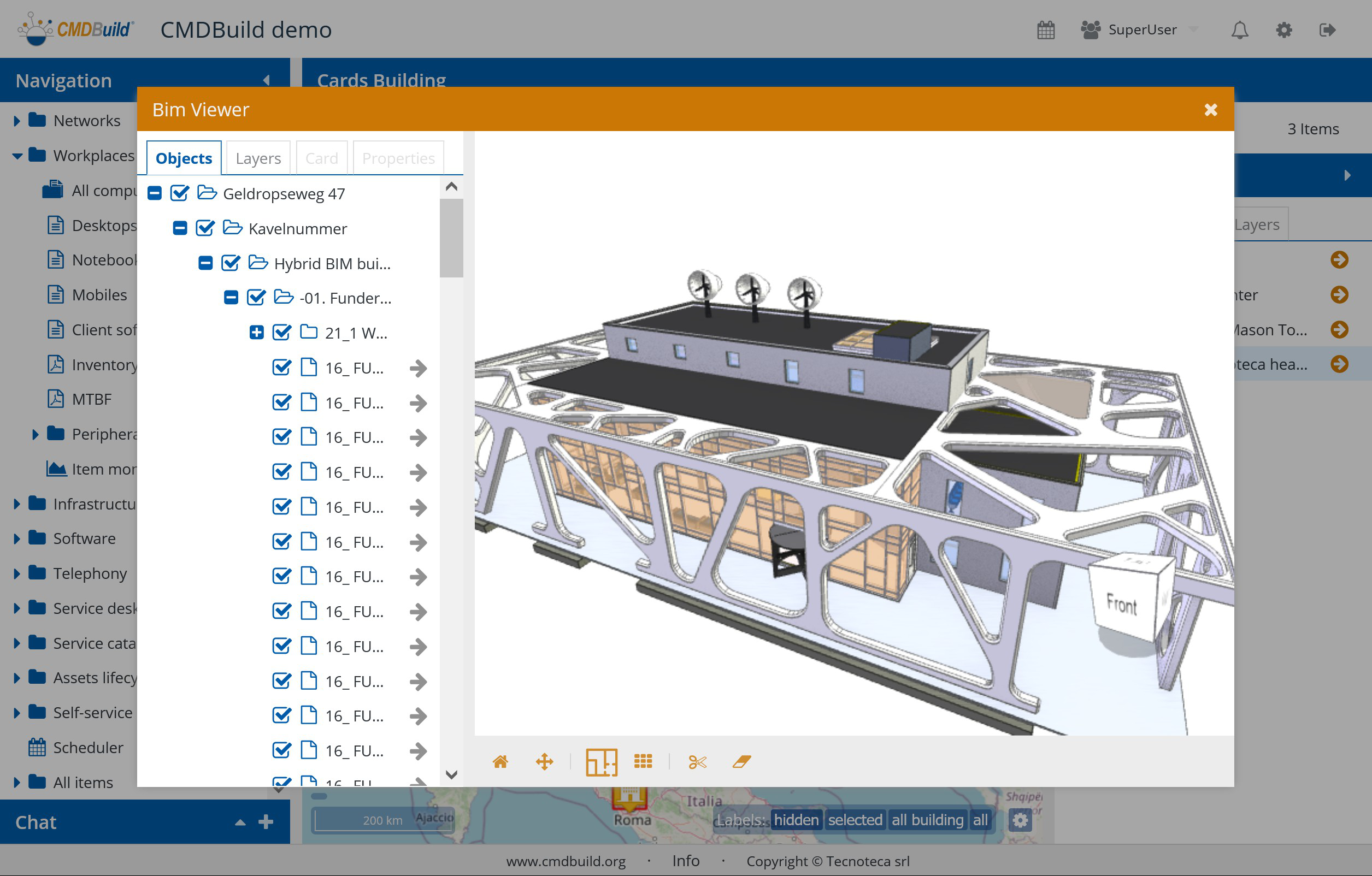Open the notifications bell

pyautogui.click(x=1239, y=29)
